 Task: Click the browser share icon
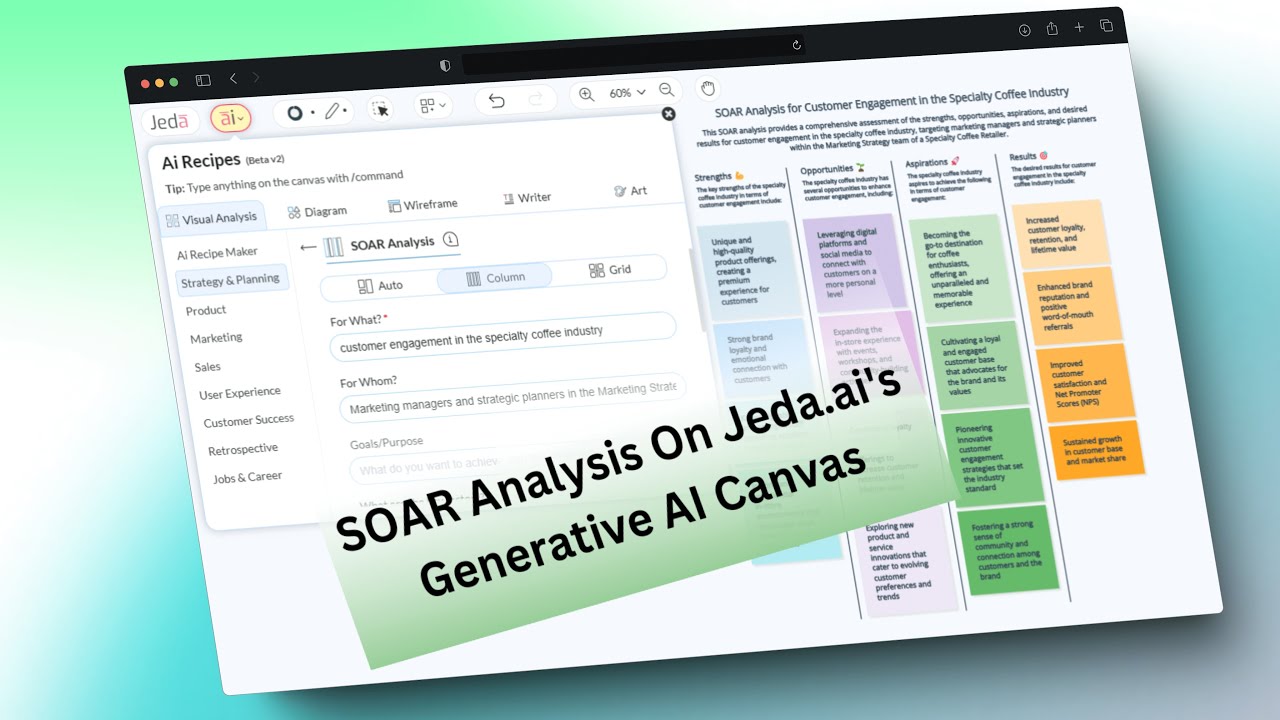point(1052,29)
